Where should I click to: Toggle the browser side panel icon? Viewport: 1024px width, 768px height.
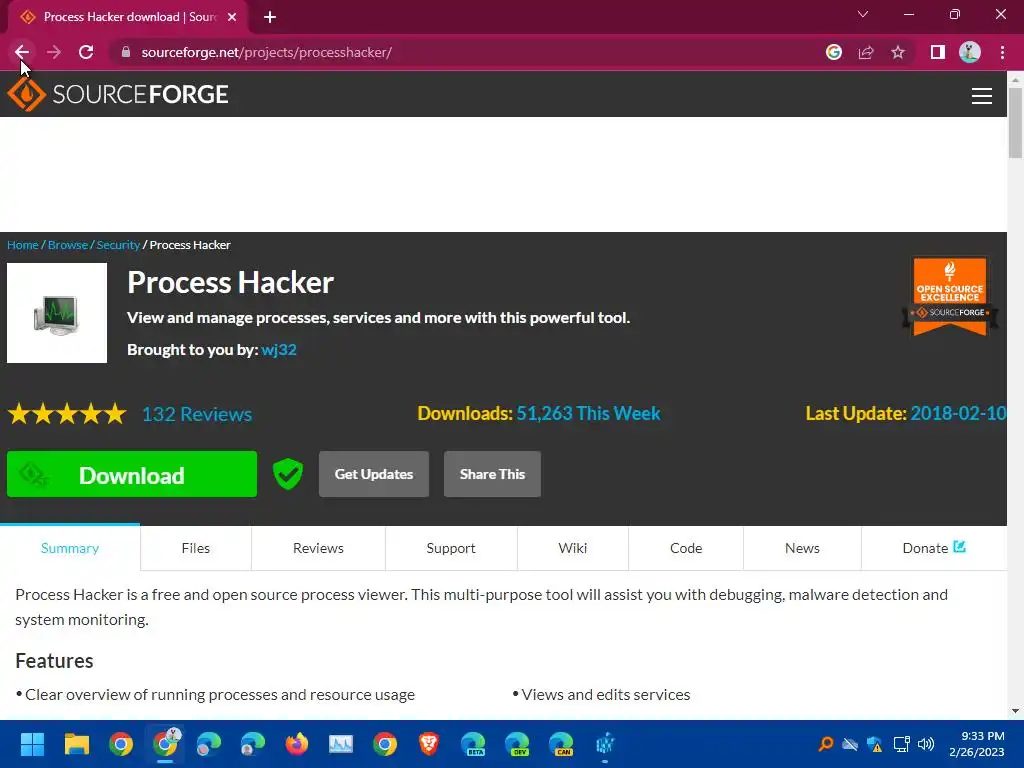point(938,52)
